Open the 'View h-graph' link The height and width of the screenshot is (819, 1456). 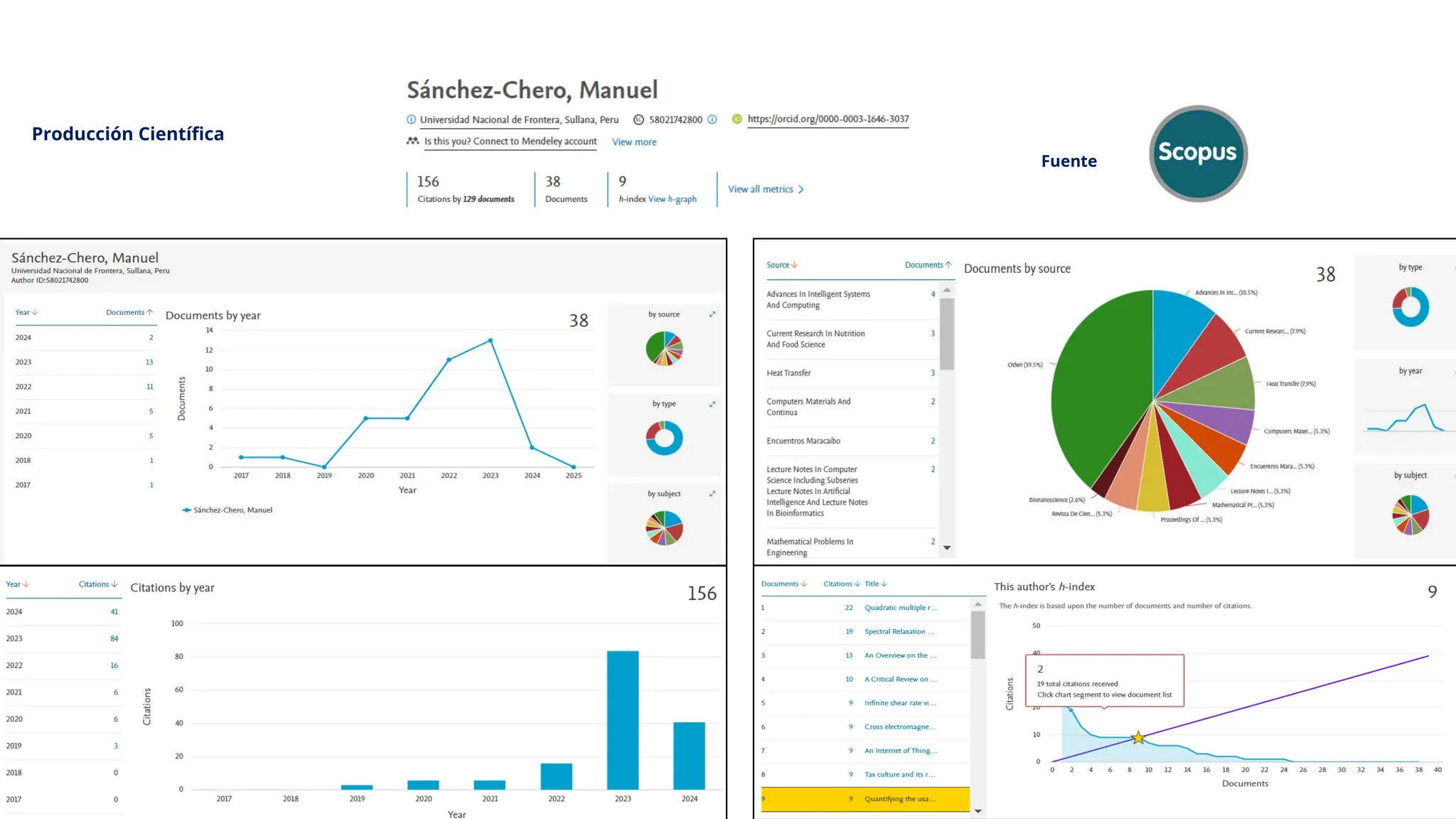tap(672, 199)
